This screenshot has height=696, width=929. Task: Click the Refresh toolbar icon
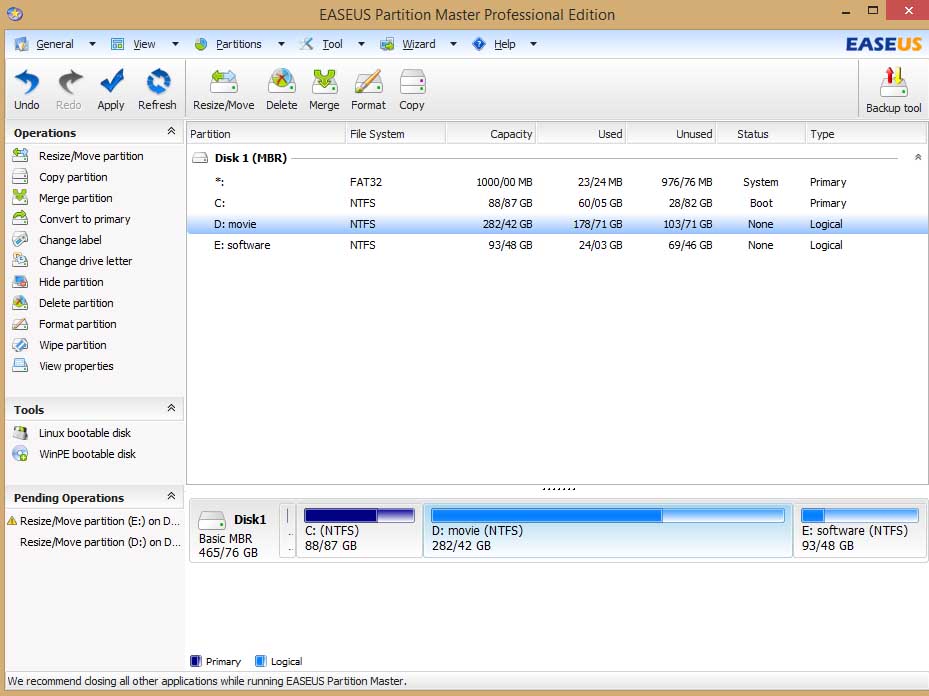(x=157, y=88)
